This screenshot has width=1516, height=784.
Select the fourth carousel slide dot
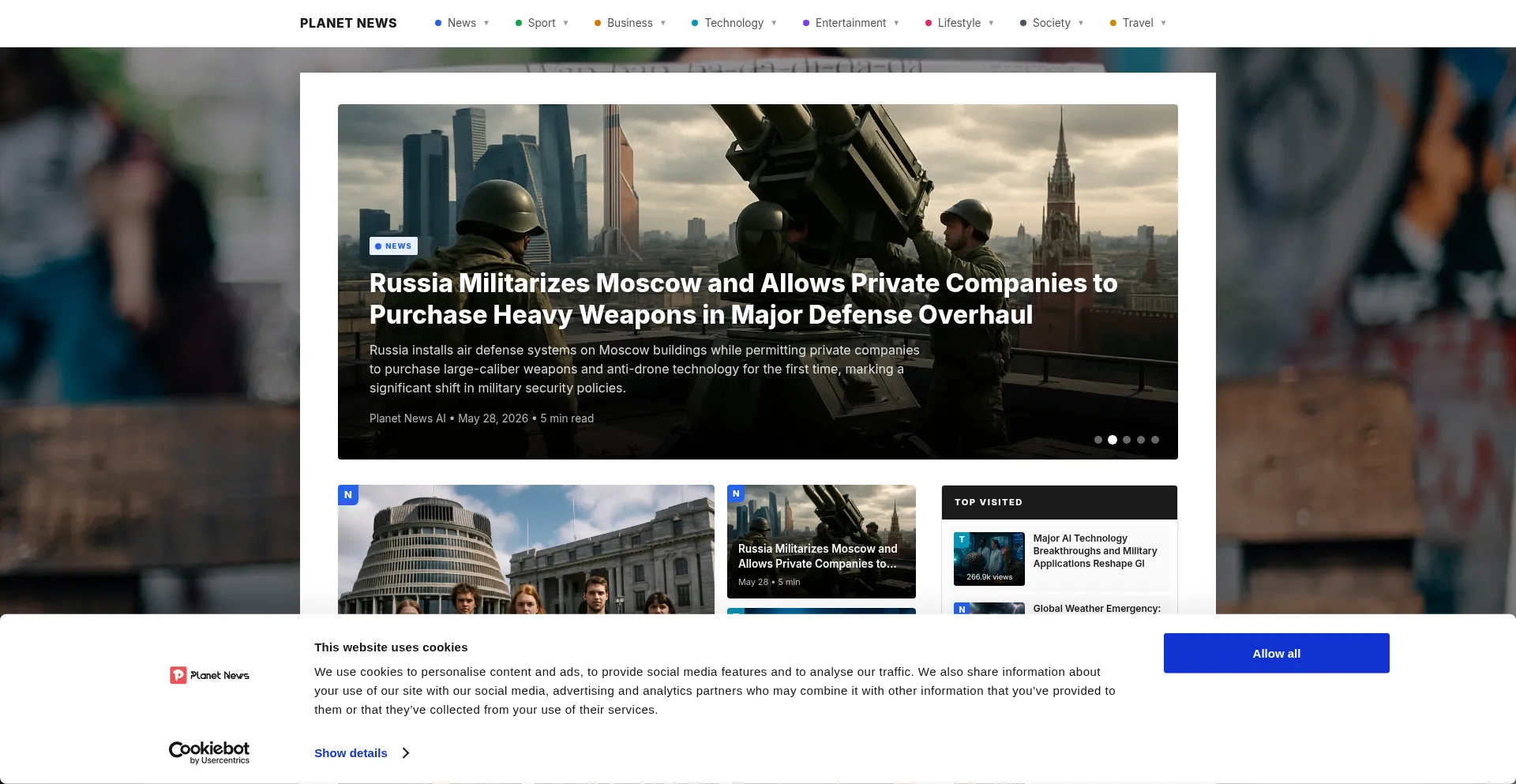click(x=1141, y=440)
